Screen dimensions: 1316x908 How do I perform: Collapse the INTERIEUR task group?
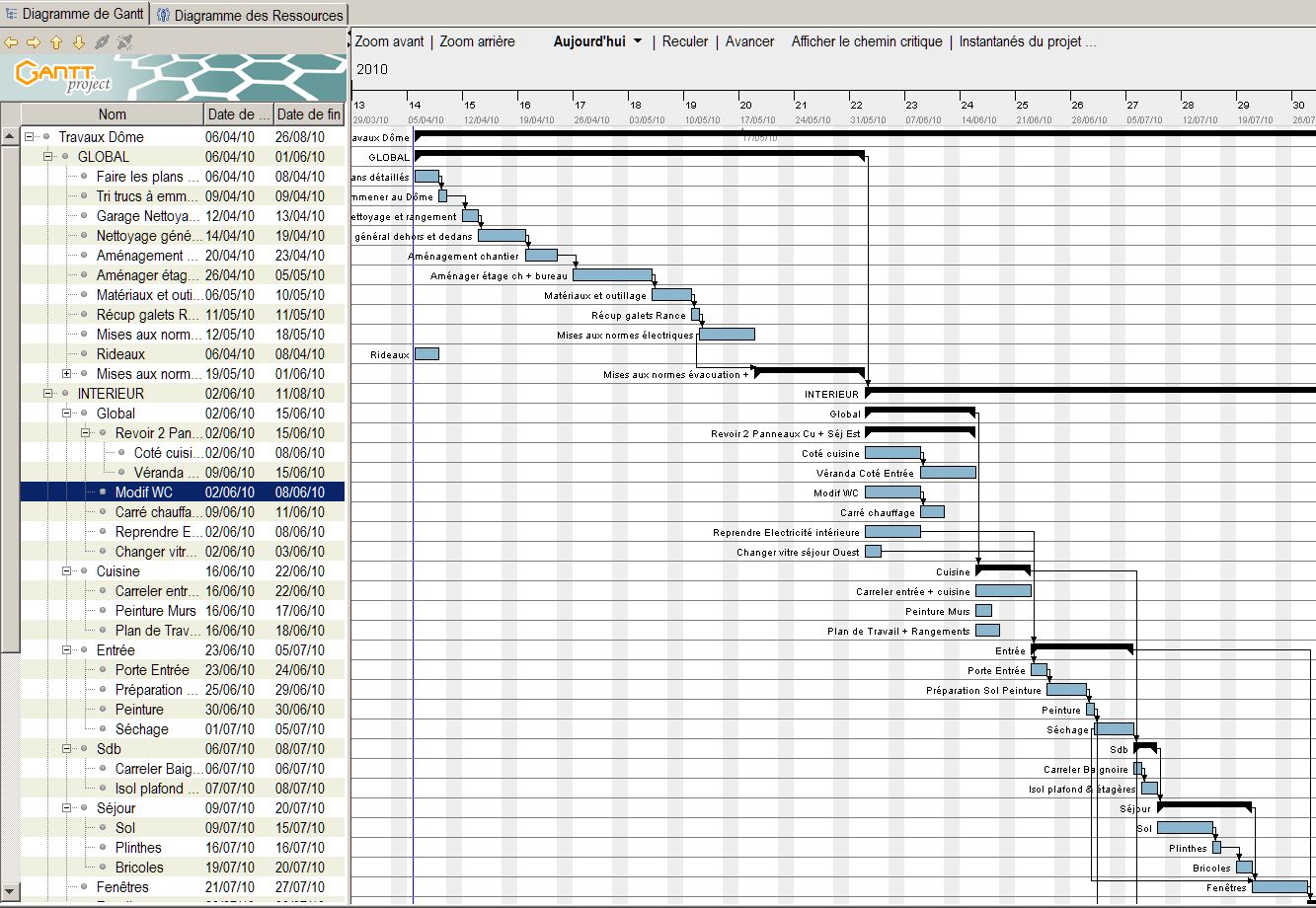48,394
